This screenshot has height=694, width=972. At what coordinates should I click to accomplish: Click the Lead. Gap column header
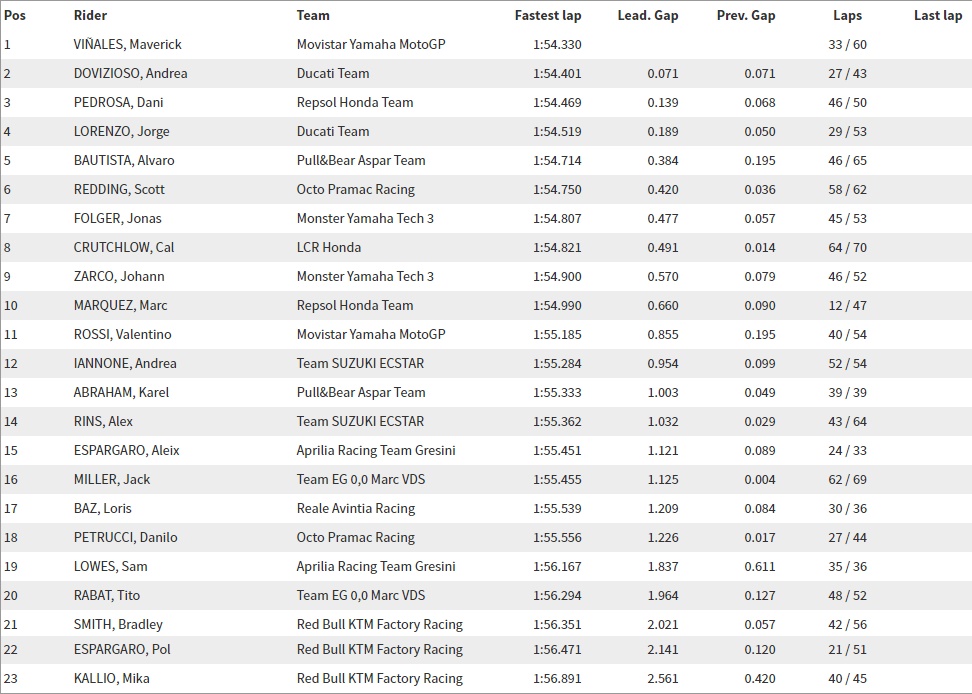point(648,15)
